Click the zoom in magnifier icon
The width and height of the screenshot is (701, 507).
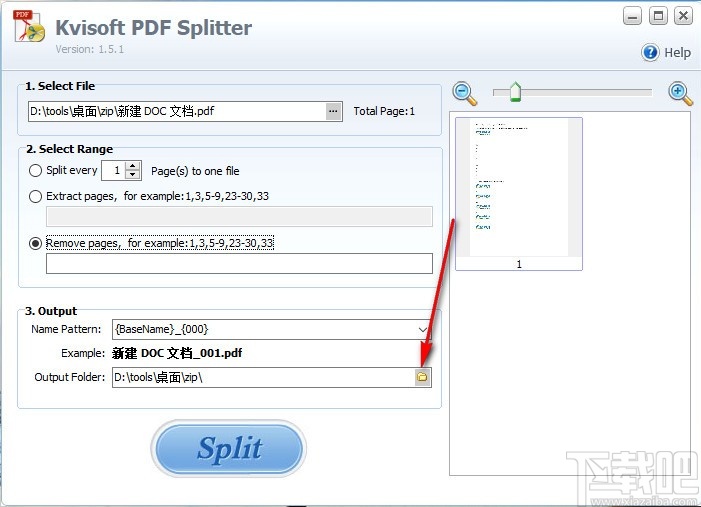[x=680, y=93]
